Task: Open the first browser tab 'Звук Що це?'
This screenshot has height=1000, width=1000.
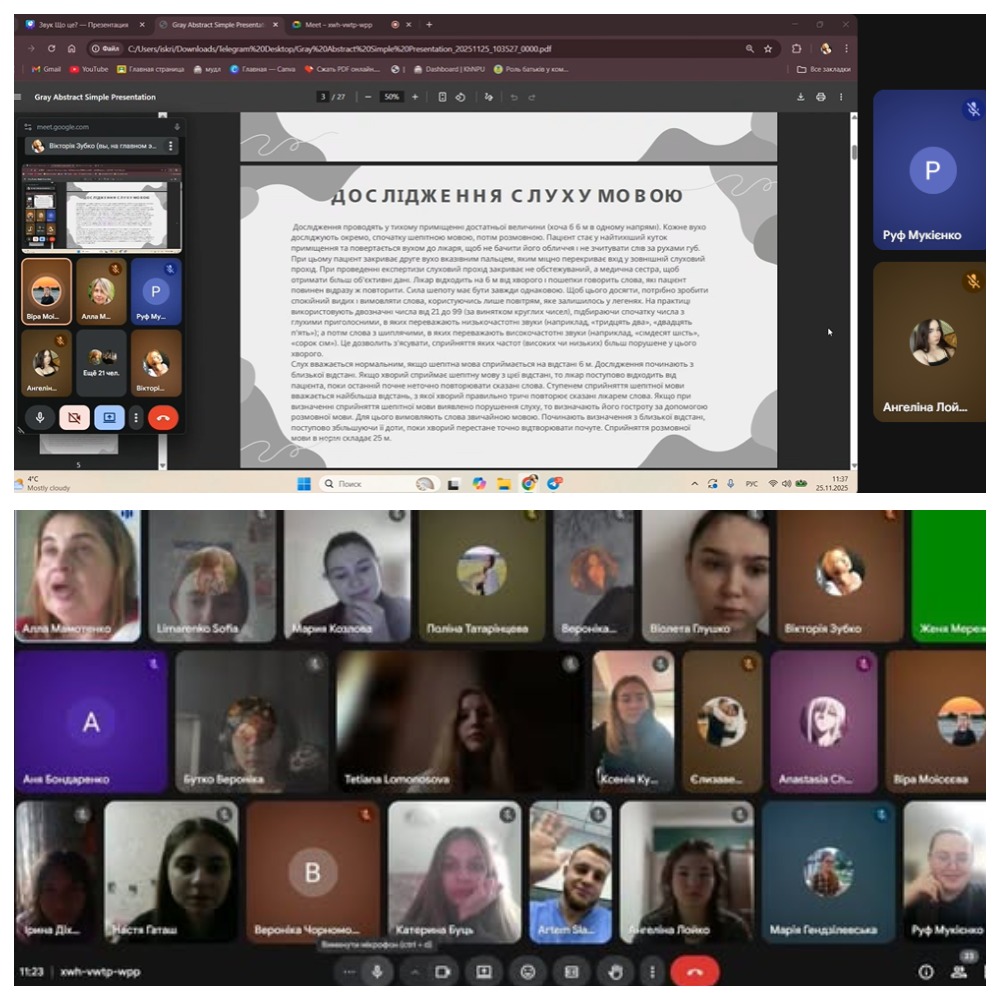Action: click(x=82, y=24)
